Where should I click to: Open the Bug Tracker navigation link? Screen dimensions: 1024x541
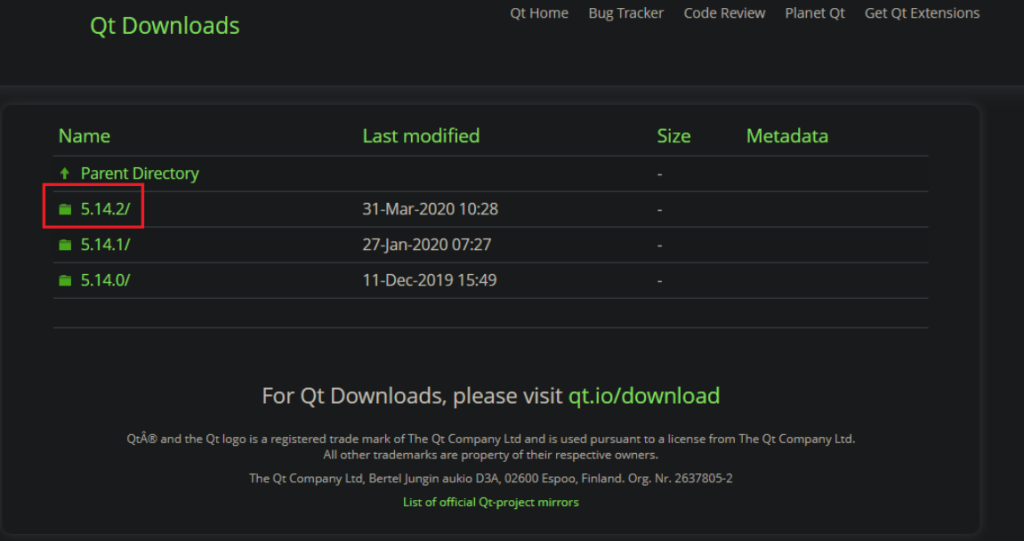pyautogui.click(x=626, y=13)
